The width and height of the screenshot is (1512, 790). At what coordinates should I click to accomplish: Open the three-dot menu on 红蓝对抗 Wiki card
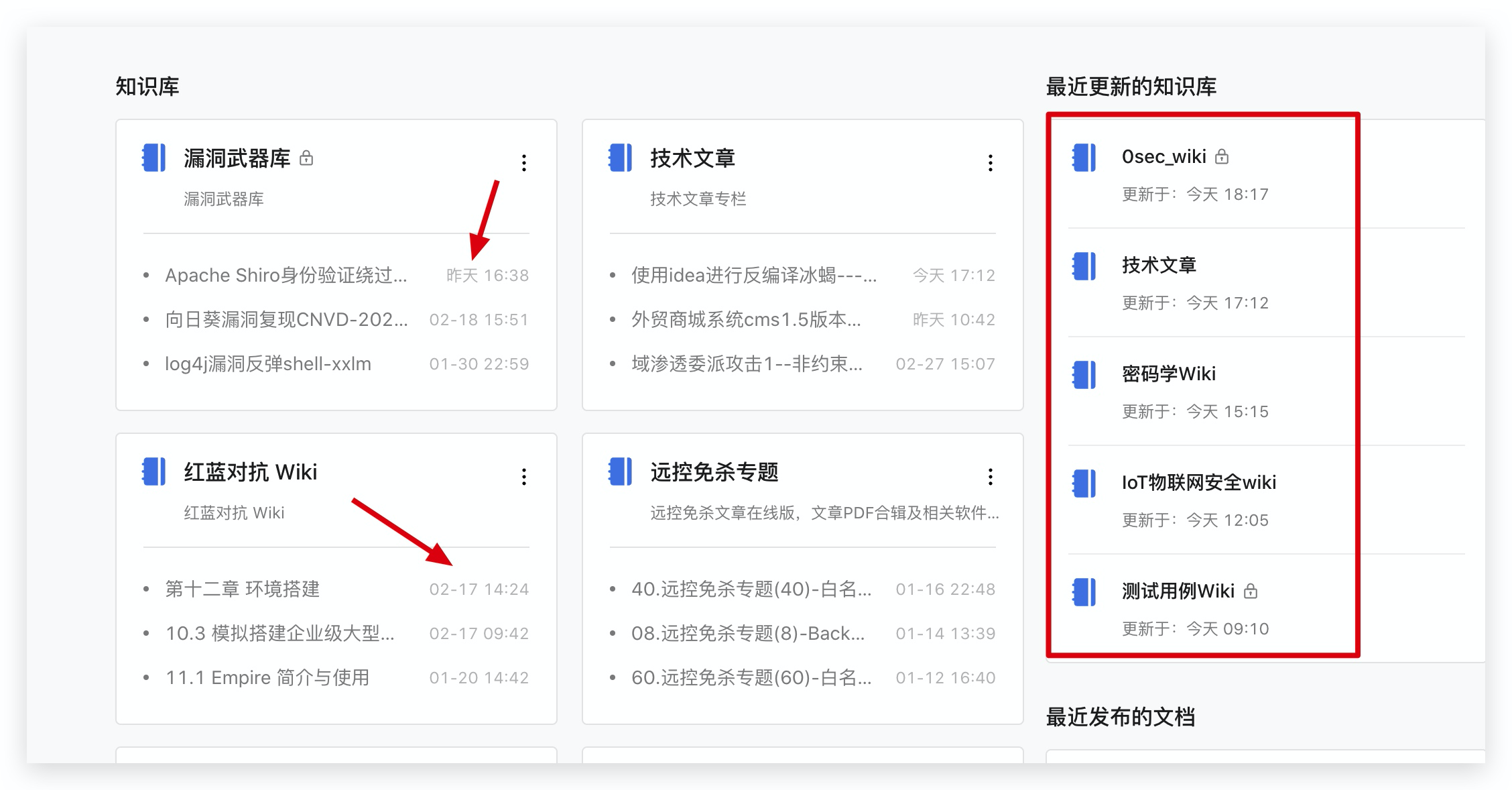tap(524, 476)
